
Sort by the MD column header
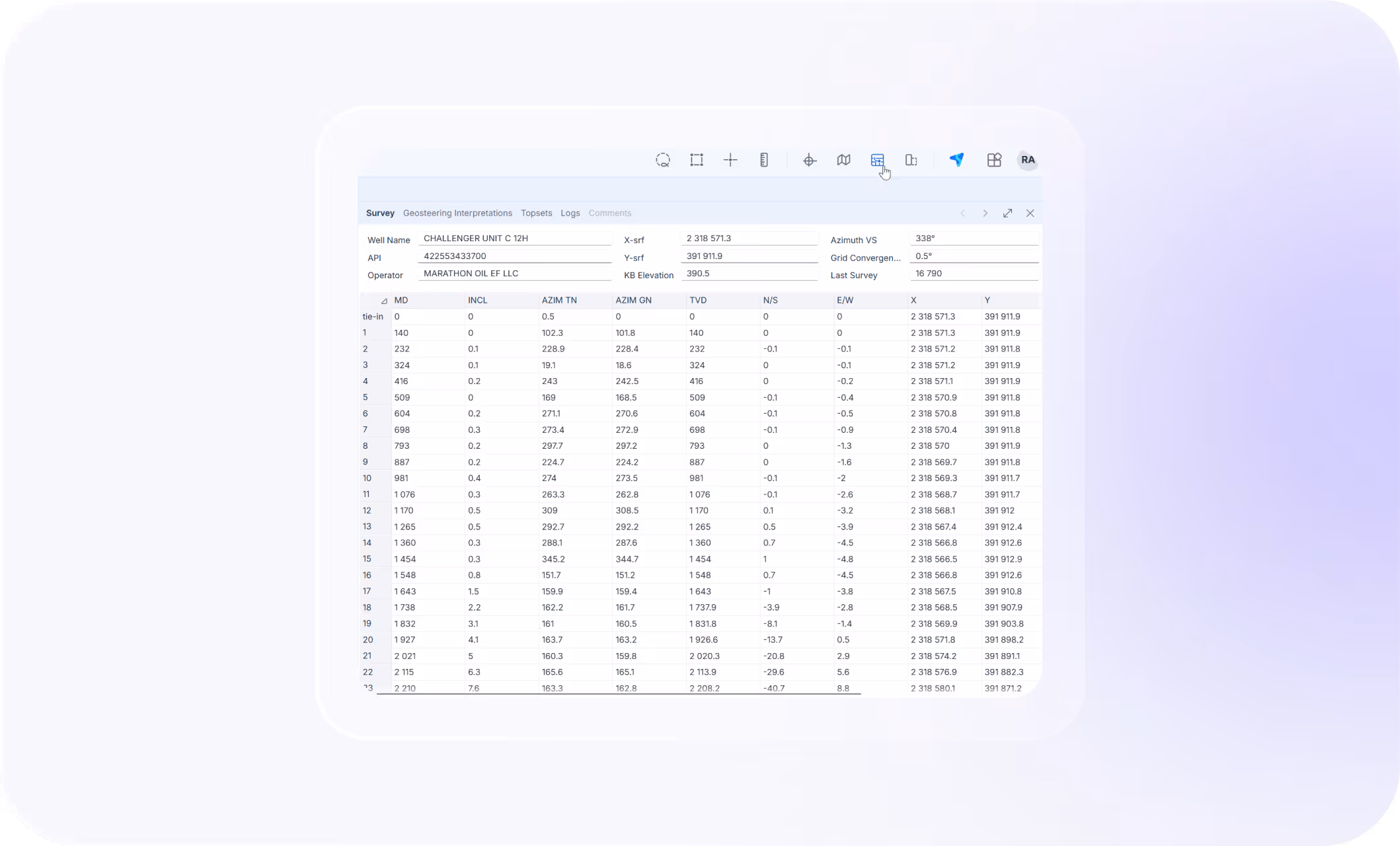tap(401, 301)
